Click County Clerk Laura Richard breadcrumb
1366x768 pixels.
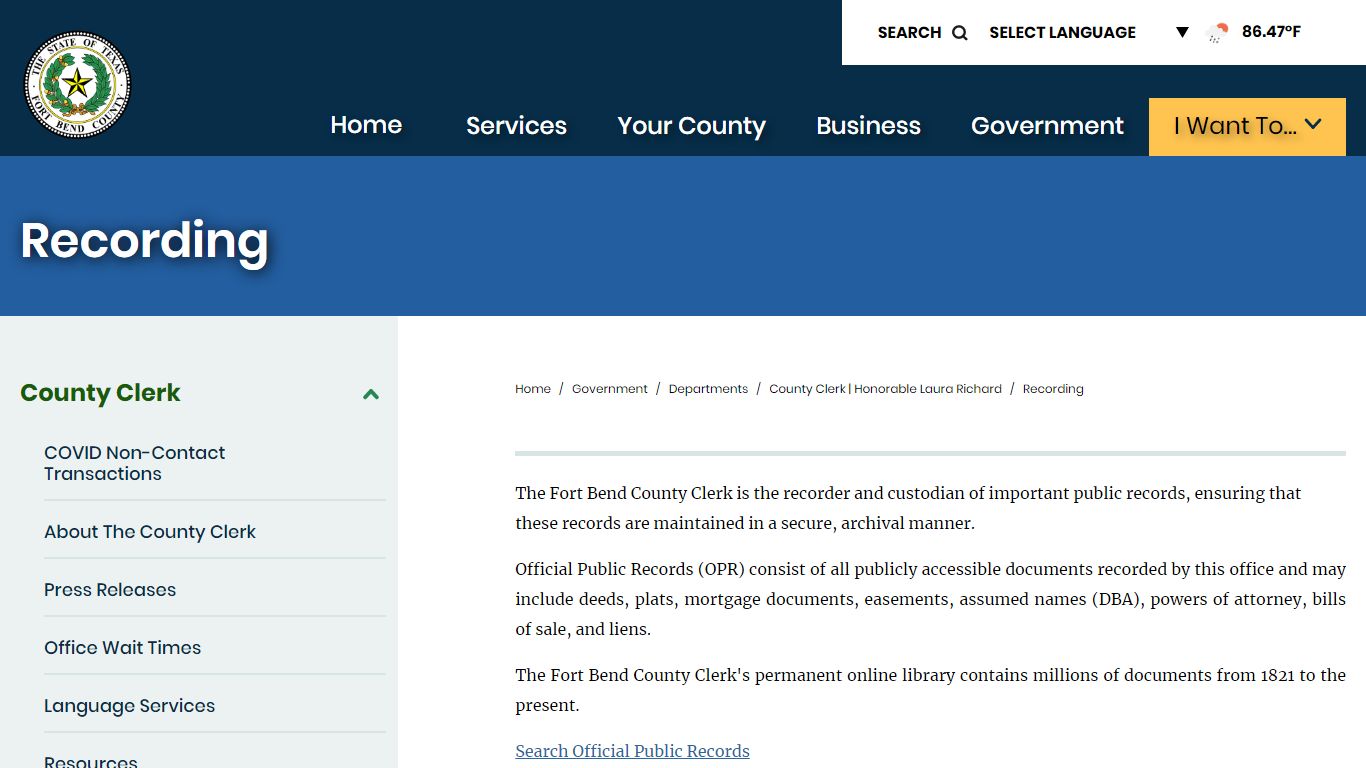[x=885, y=389]
